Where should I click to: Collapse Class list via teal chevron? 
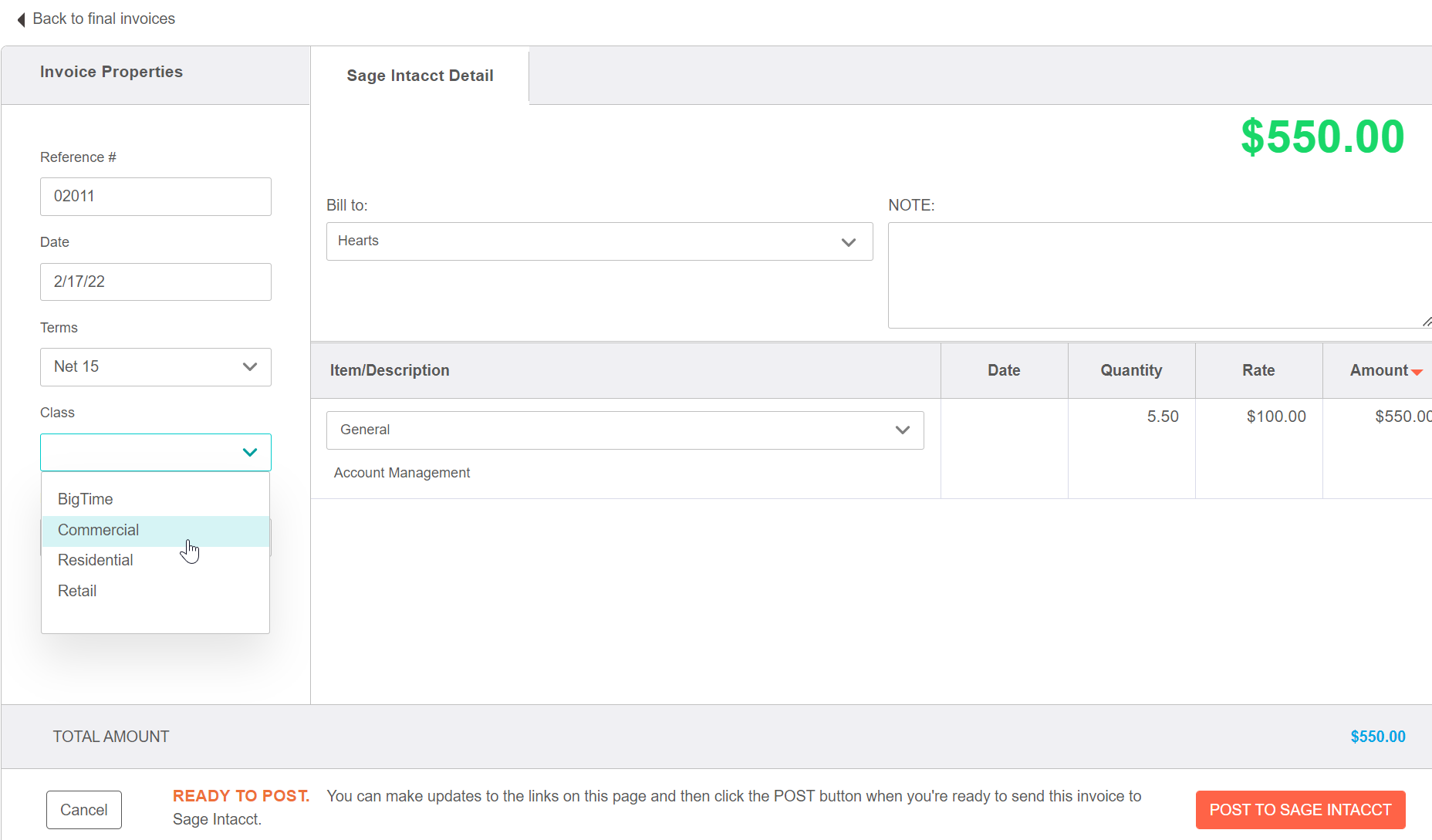pos(250,452)
